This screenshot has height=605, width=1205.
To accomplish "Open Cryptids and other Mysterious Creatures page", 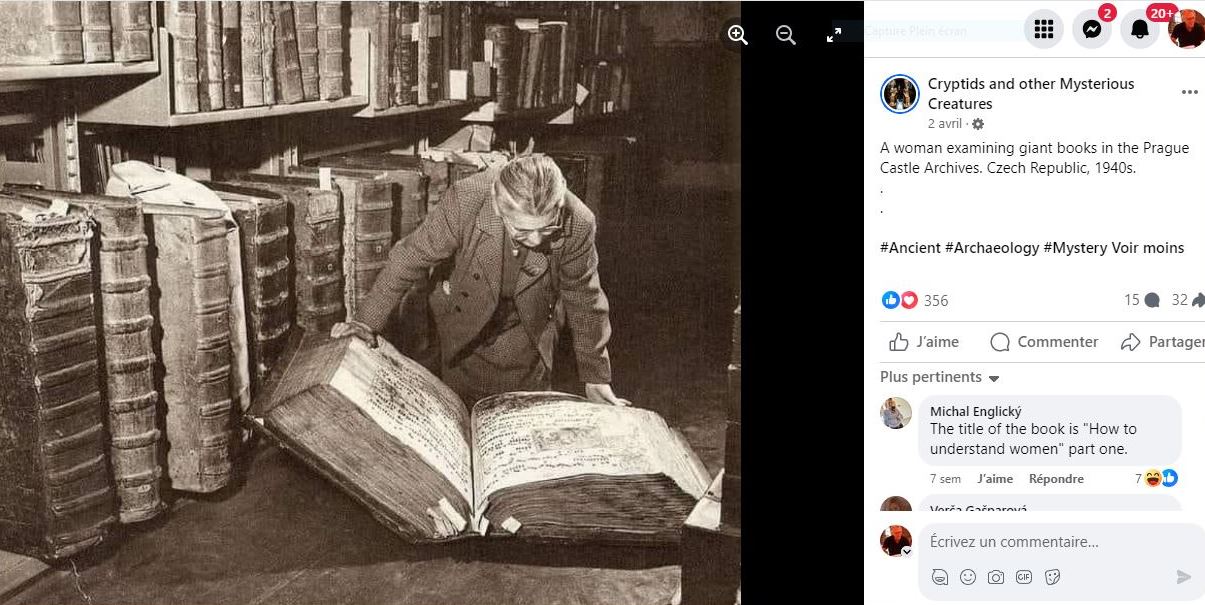I will [x=1031, y=93].
